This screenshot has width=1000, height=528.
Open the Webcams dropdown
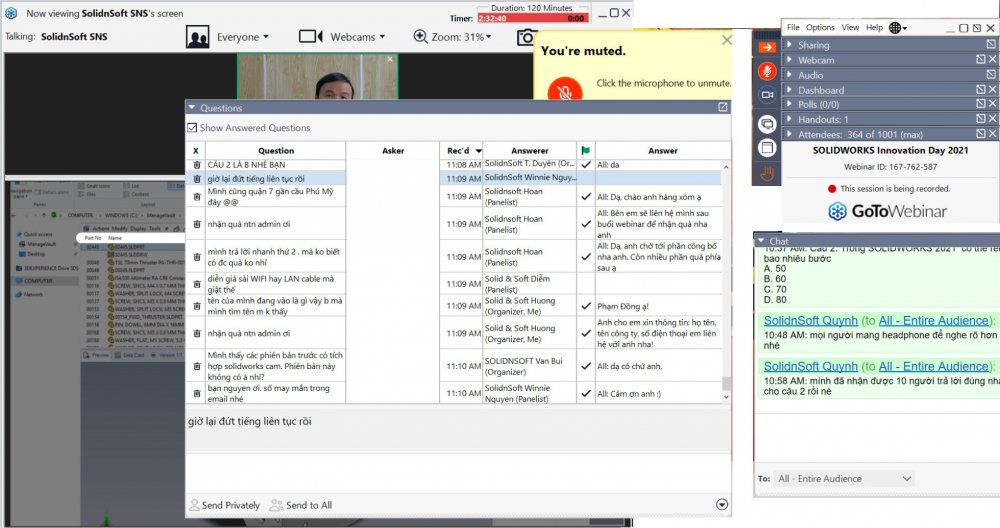357,37
